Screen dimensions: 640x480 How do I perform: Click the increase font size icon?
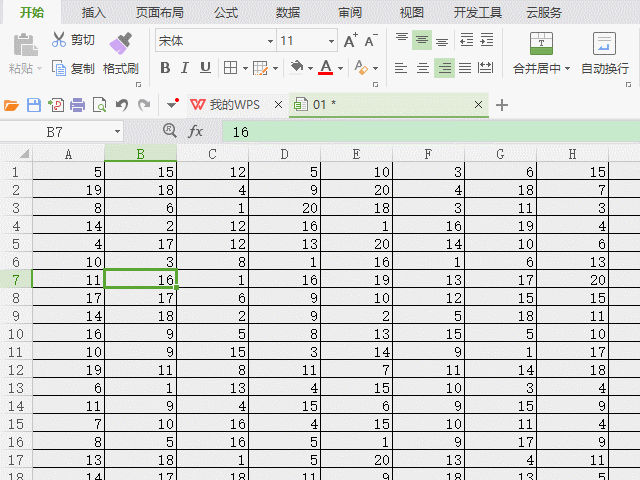click(350, 41)
